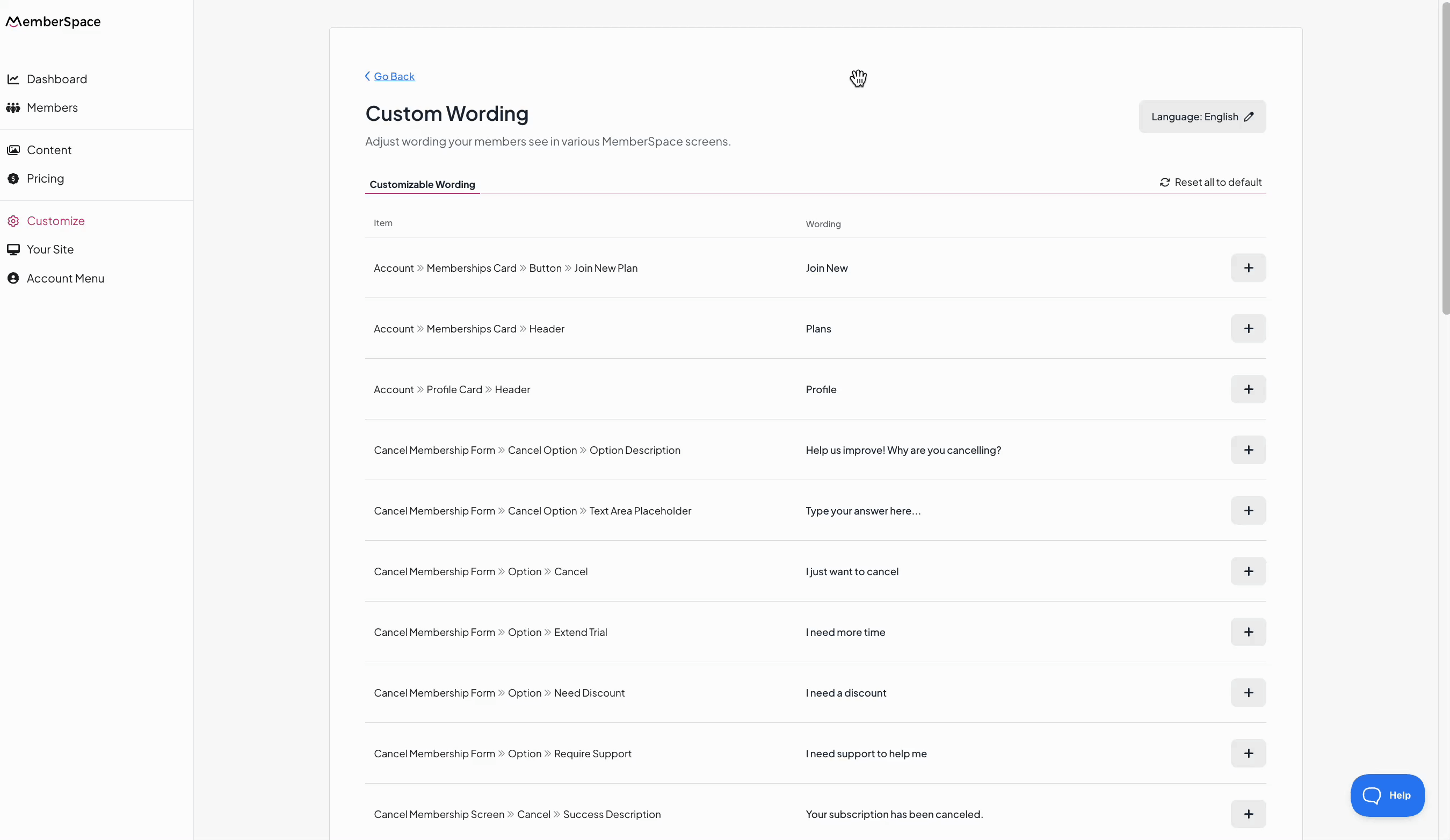
Task: Click the 'I just want to cancel' wording
Action: point(852,571)
